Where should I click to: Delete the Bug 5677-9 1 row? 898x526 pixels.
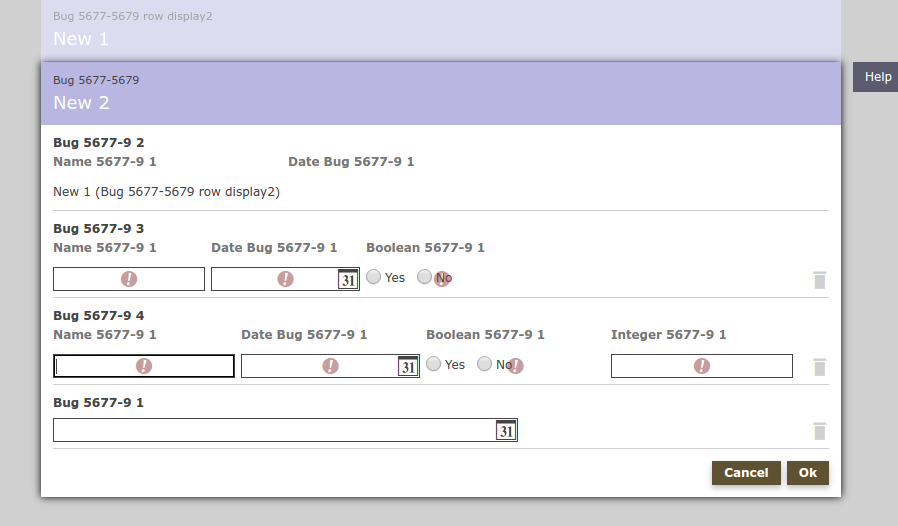pos(820,431)
